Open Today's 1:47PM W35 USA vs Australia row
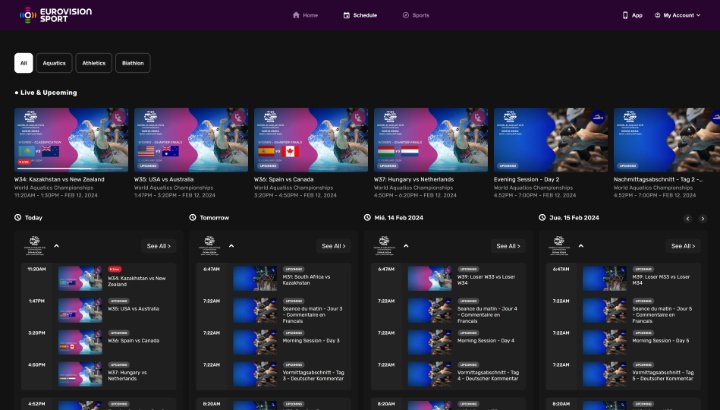 pyautogui.click(x=99, y=310)
